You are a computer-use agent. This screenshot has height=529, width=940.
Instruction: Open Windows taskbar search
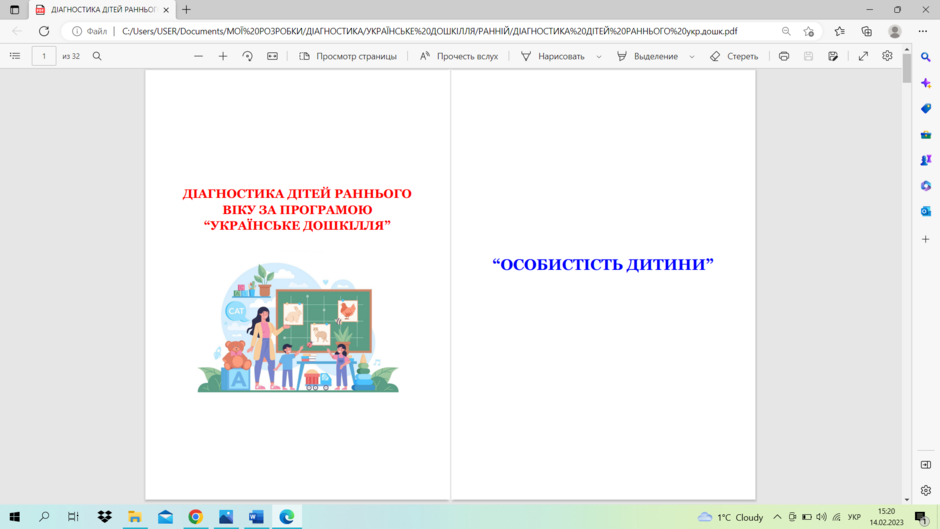pos(44,516)
